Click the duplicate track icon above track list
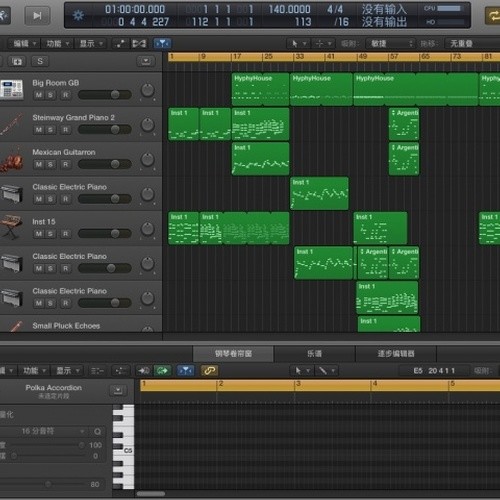Screen dimensions: 500x500 (x=17, y=61)
